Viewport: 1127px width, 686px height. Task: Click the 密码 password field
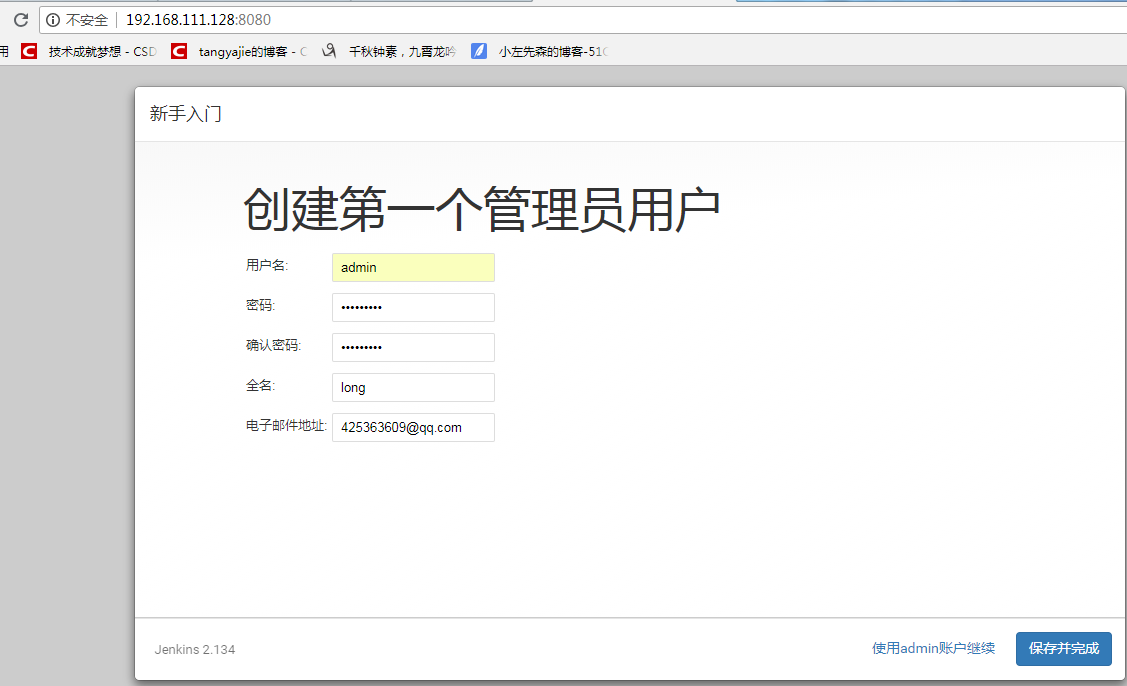(413, 307)
